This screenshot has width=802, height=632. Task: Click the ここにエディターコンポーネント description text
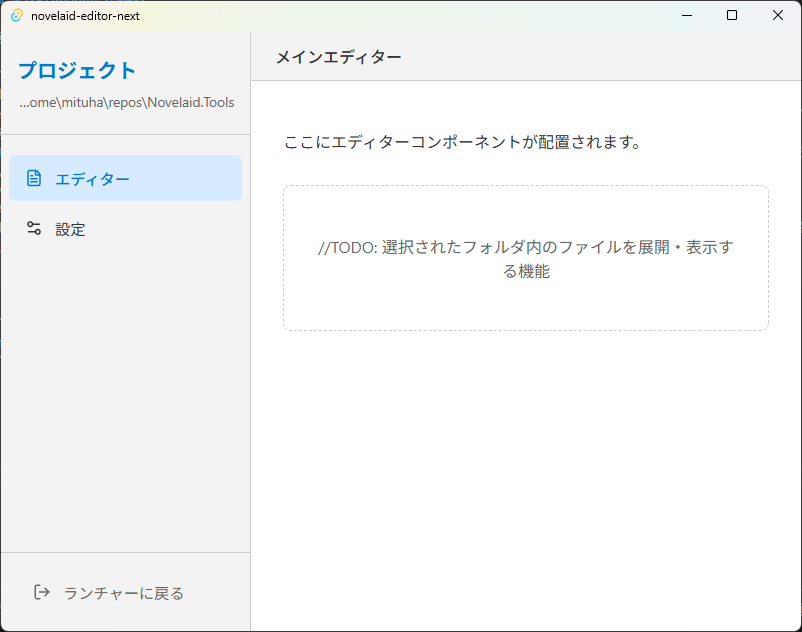pos(462,142)
